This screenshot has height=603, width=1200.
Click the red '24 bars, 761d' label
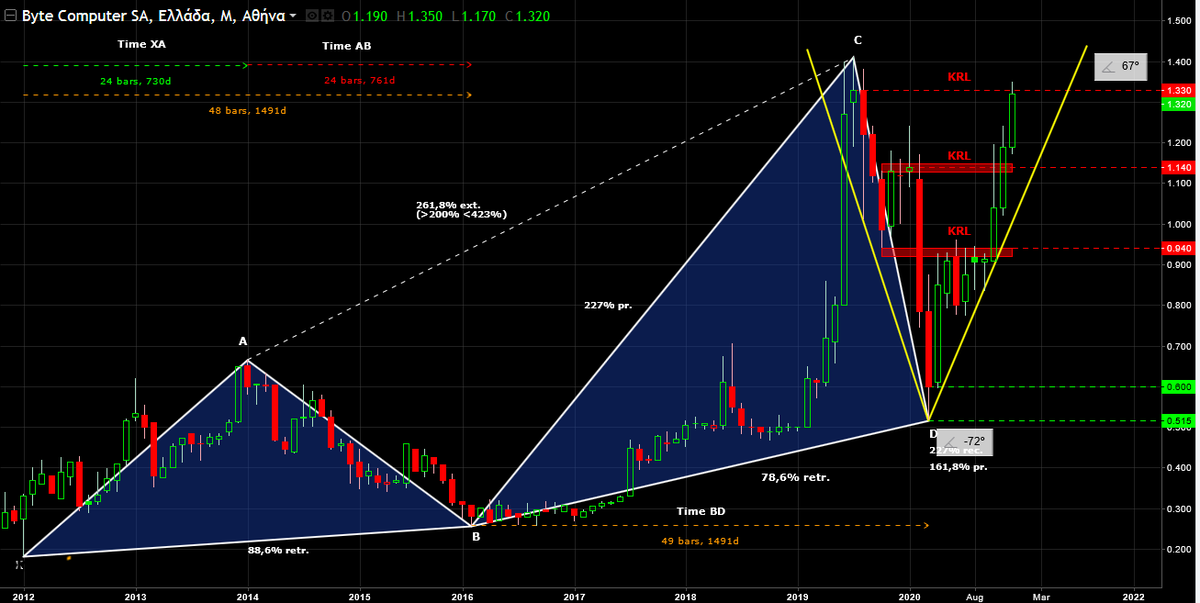pyautogui.click(x=359, y=81)
